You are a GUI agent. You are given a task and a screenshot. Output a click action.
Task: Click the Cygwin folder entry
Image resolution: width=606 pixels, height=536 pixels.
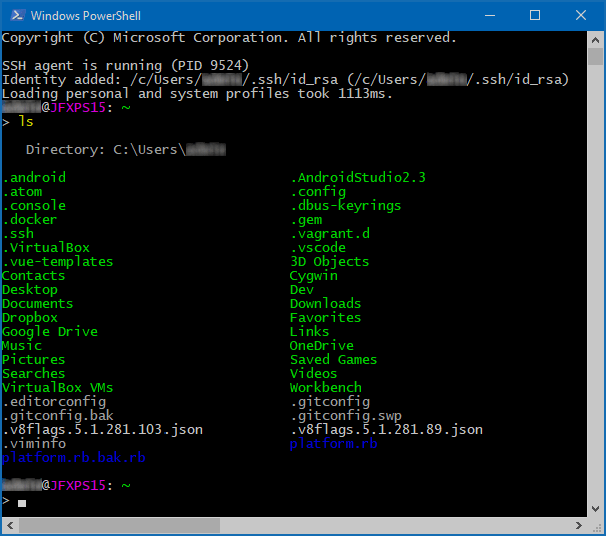[314, 276]
